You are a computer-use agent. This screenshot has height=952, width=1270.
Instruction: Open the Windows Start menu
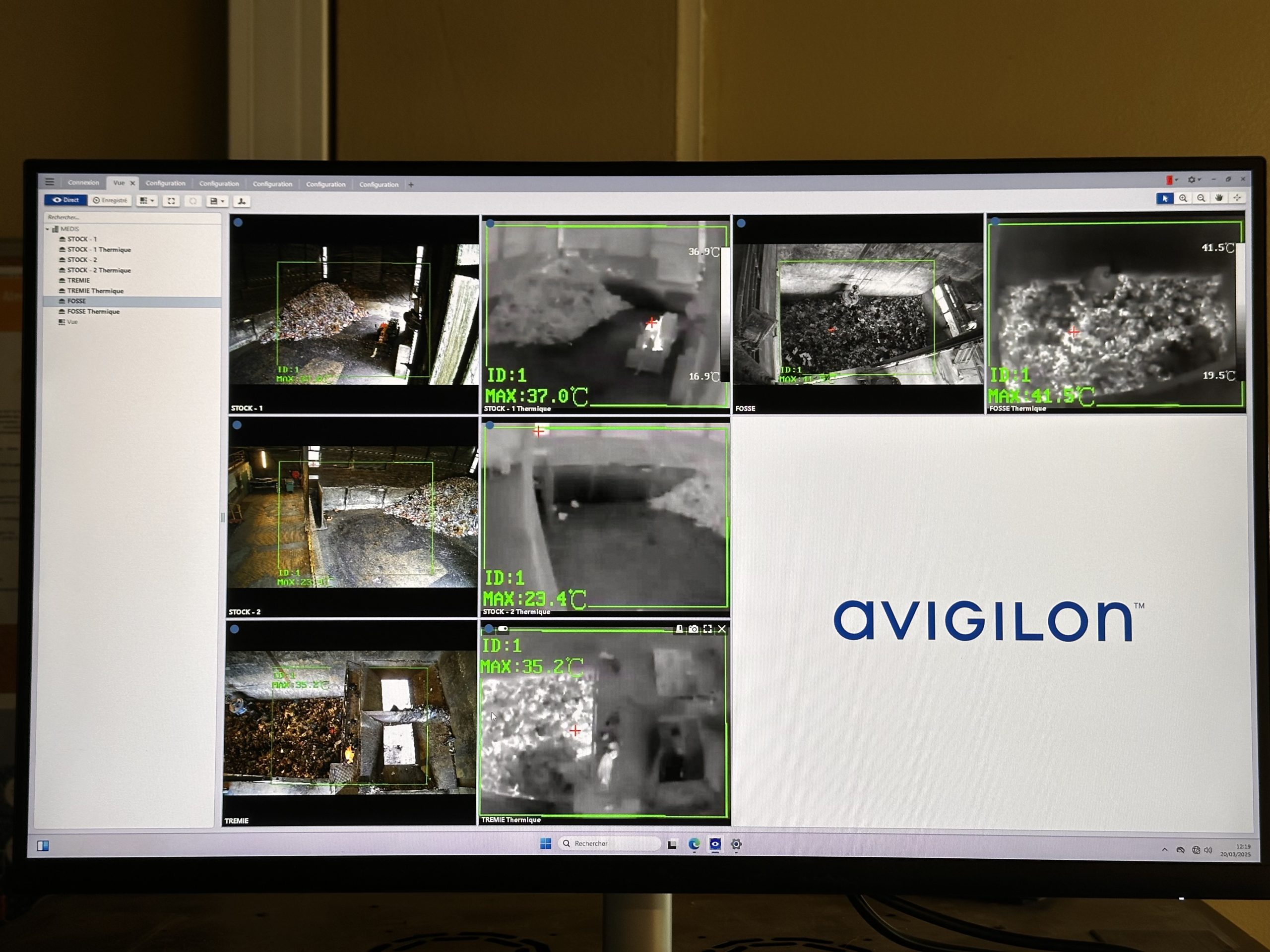[x=546, y=843]
